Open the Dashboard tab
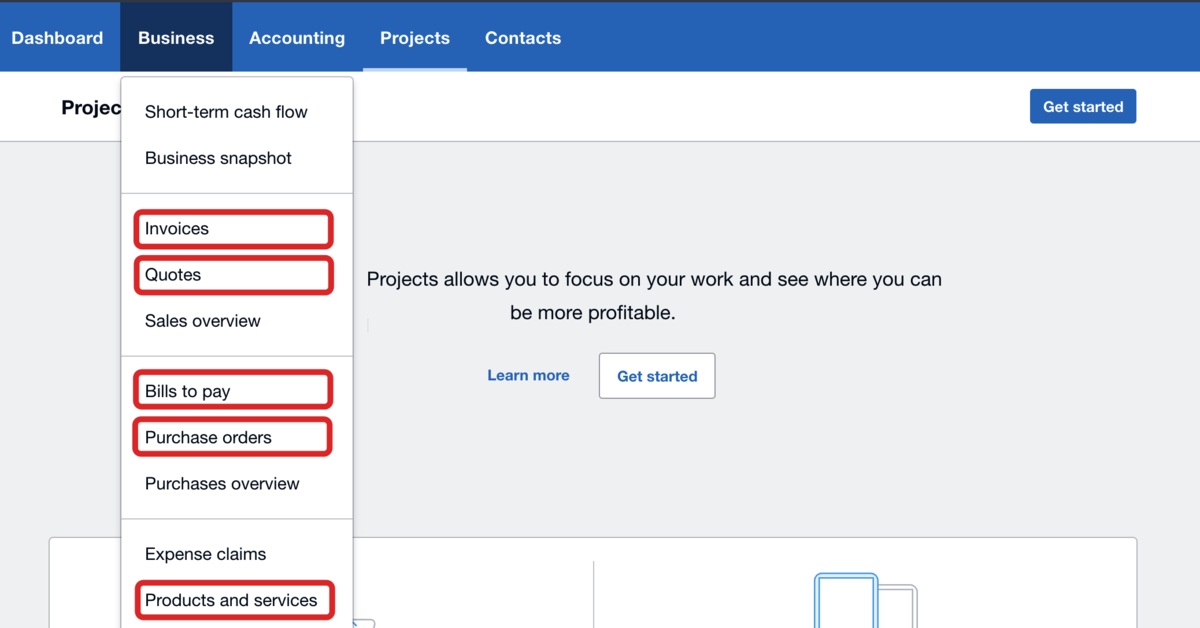 coord(57,38)
